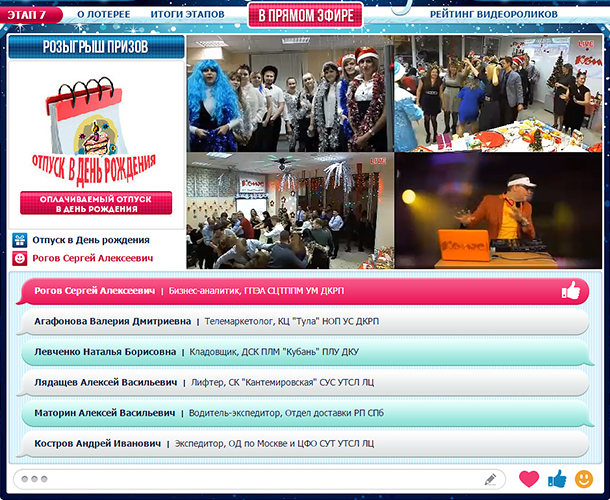Open the ИТОГИ ЭТАПОВ menu item

point(188,14)
